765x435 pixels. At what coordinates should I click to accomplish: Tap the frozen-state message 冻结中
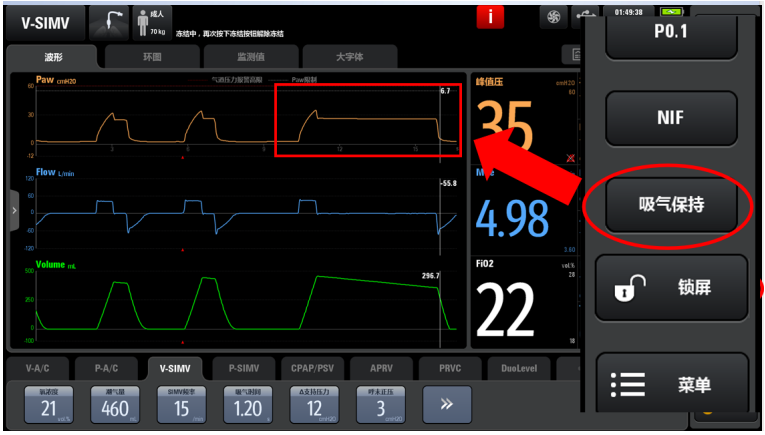coord(229,34)
